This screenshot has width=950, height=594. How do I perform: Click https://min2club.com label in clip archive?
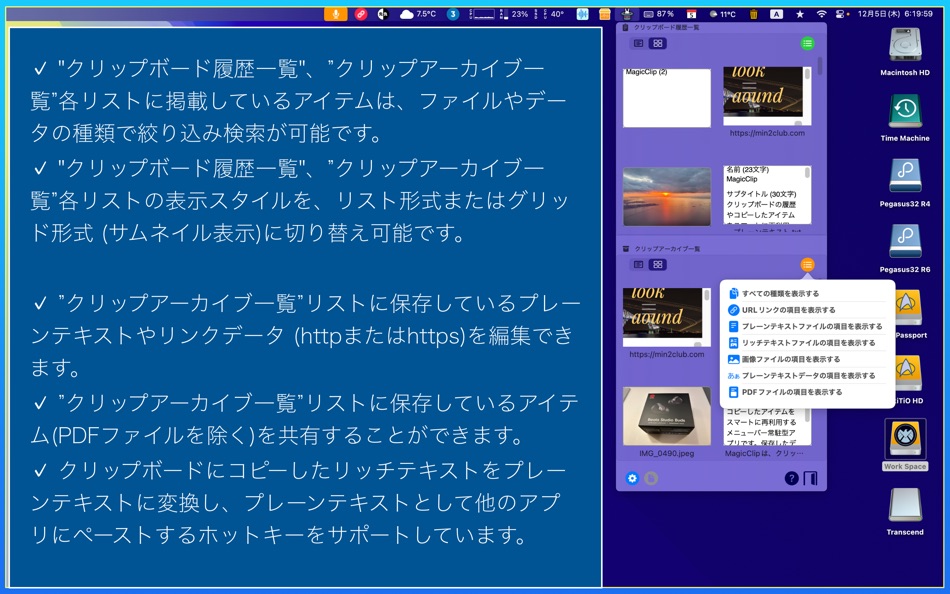click(666, 354)
